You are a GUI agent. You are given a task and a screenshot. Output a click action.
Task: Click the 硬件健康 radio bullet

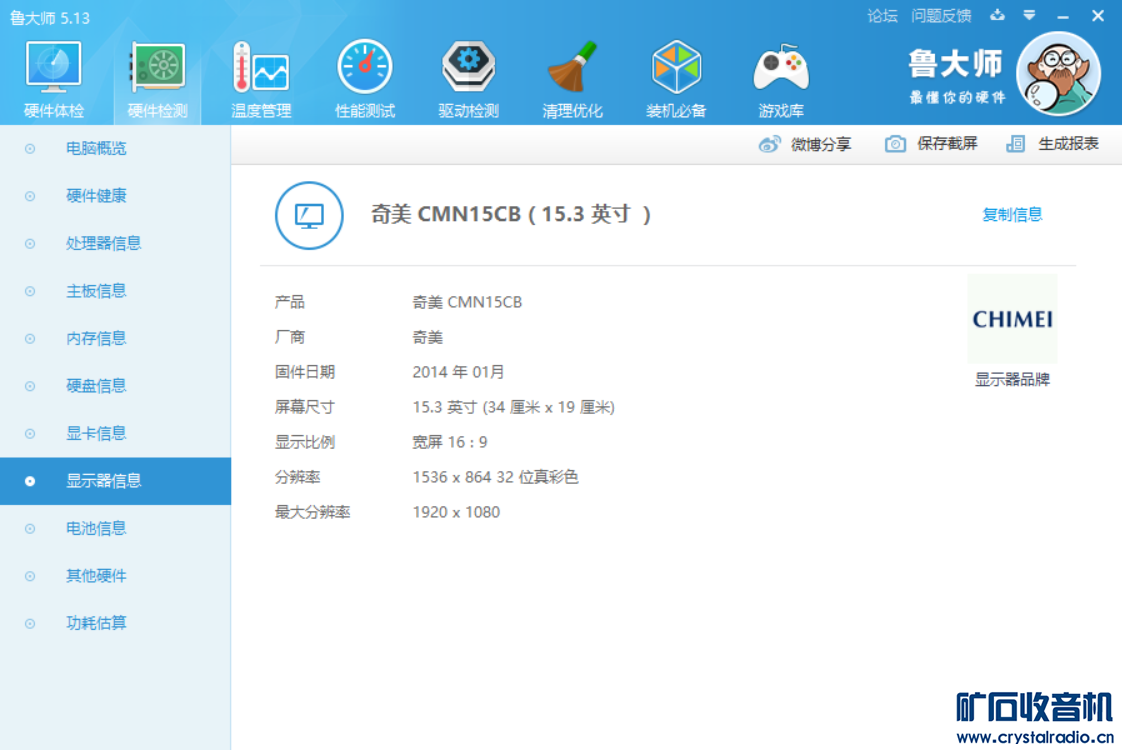(30, 196)
